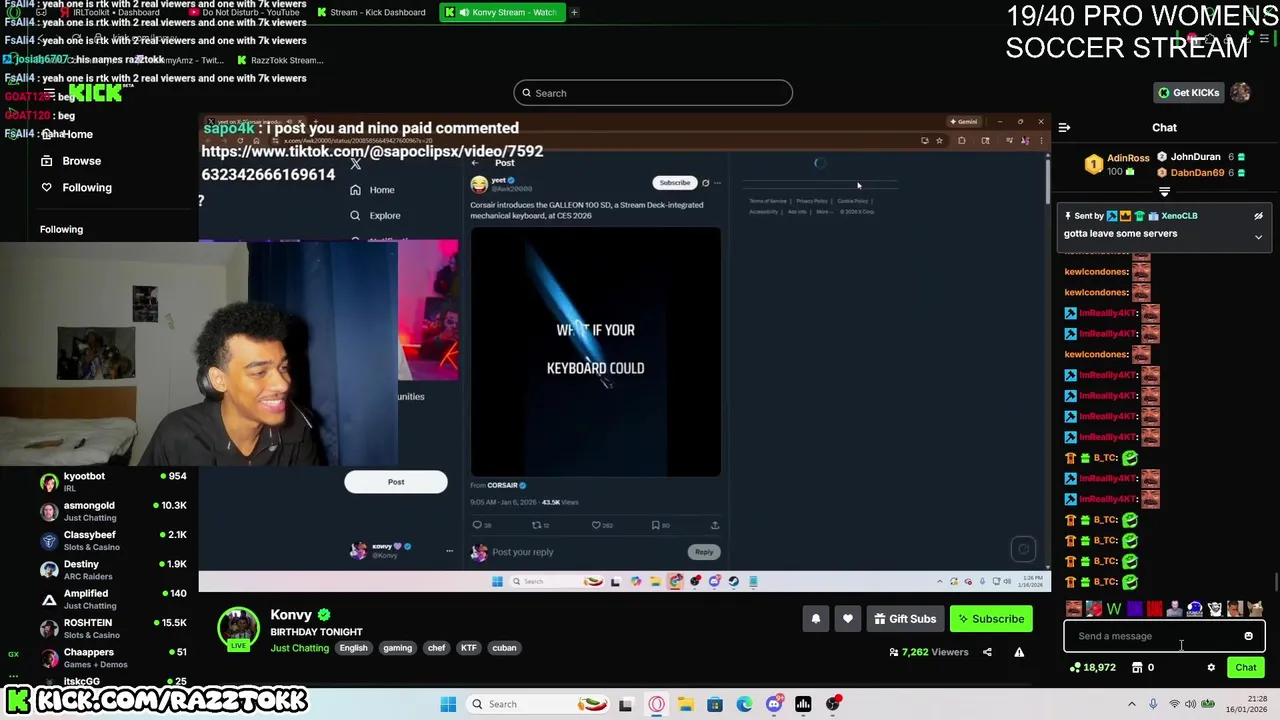Click the notification bell icon under the stream
1280x720 pixels.
(815, 619)
